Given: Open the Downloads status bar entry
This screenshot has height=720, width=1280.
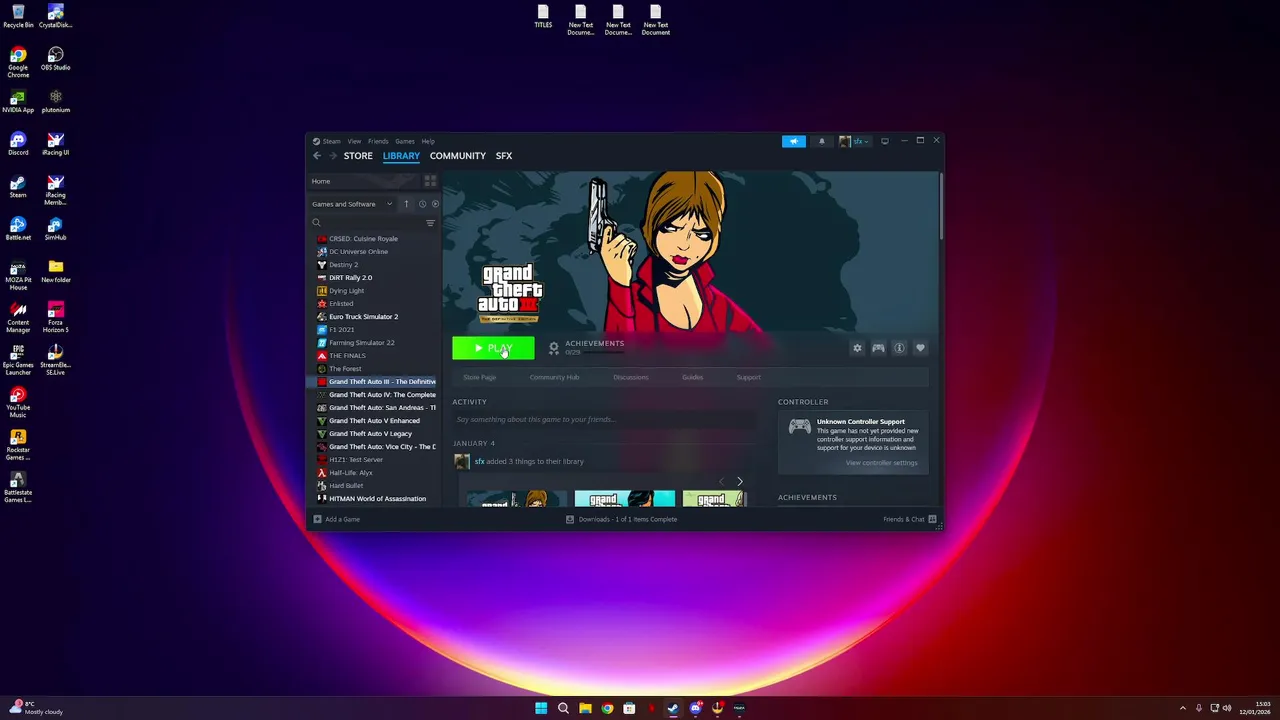Looking at the screenshot, I should click(x=622, y=519).
